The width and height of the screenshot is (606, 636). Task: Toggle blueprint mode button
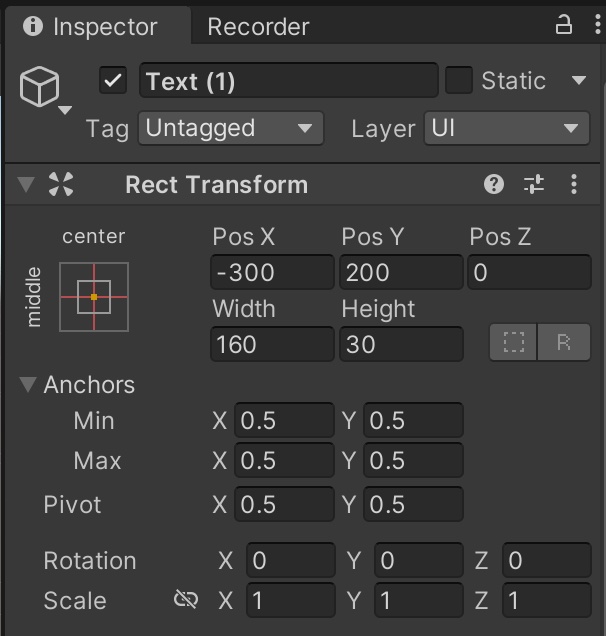click(514, 342)
